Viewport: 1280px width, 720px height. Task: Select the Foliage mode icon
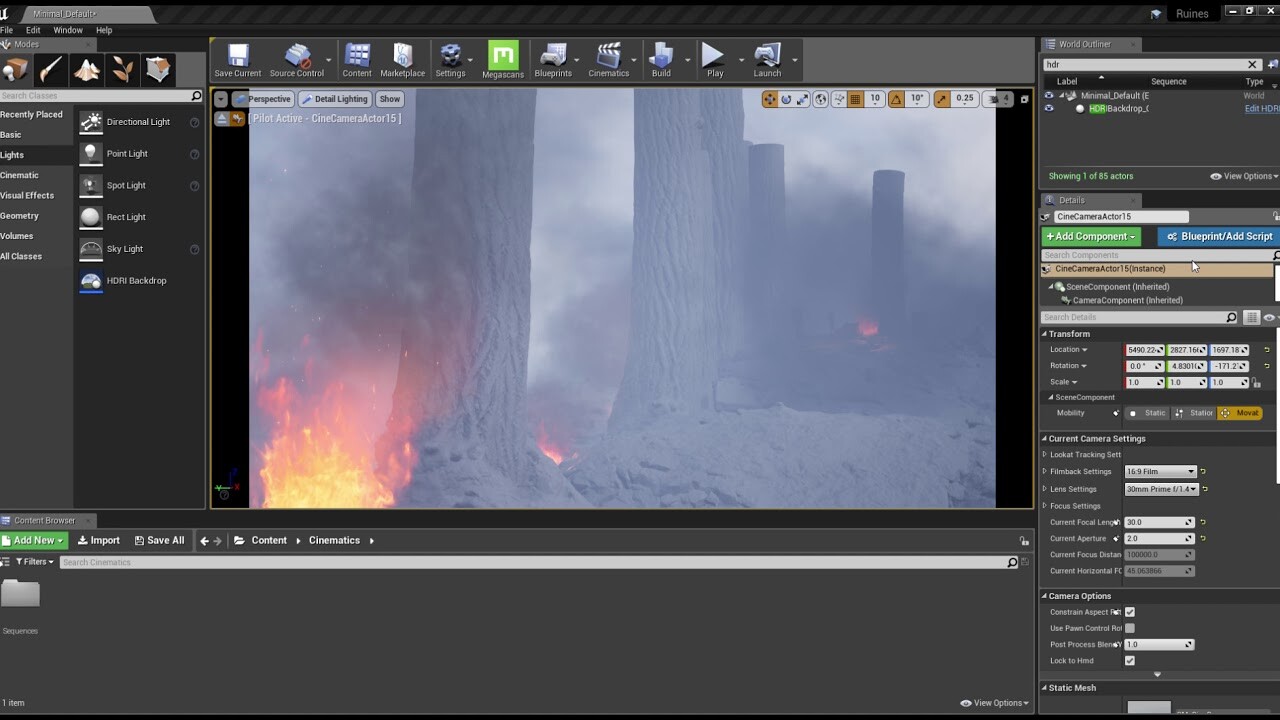pos(122,70)
